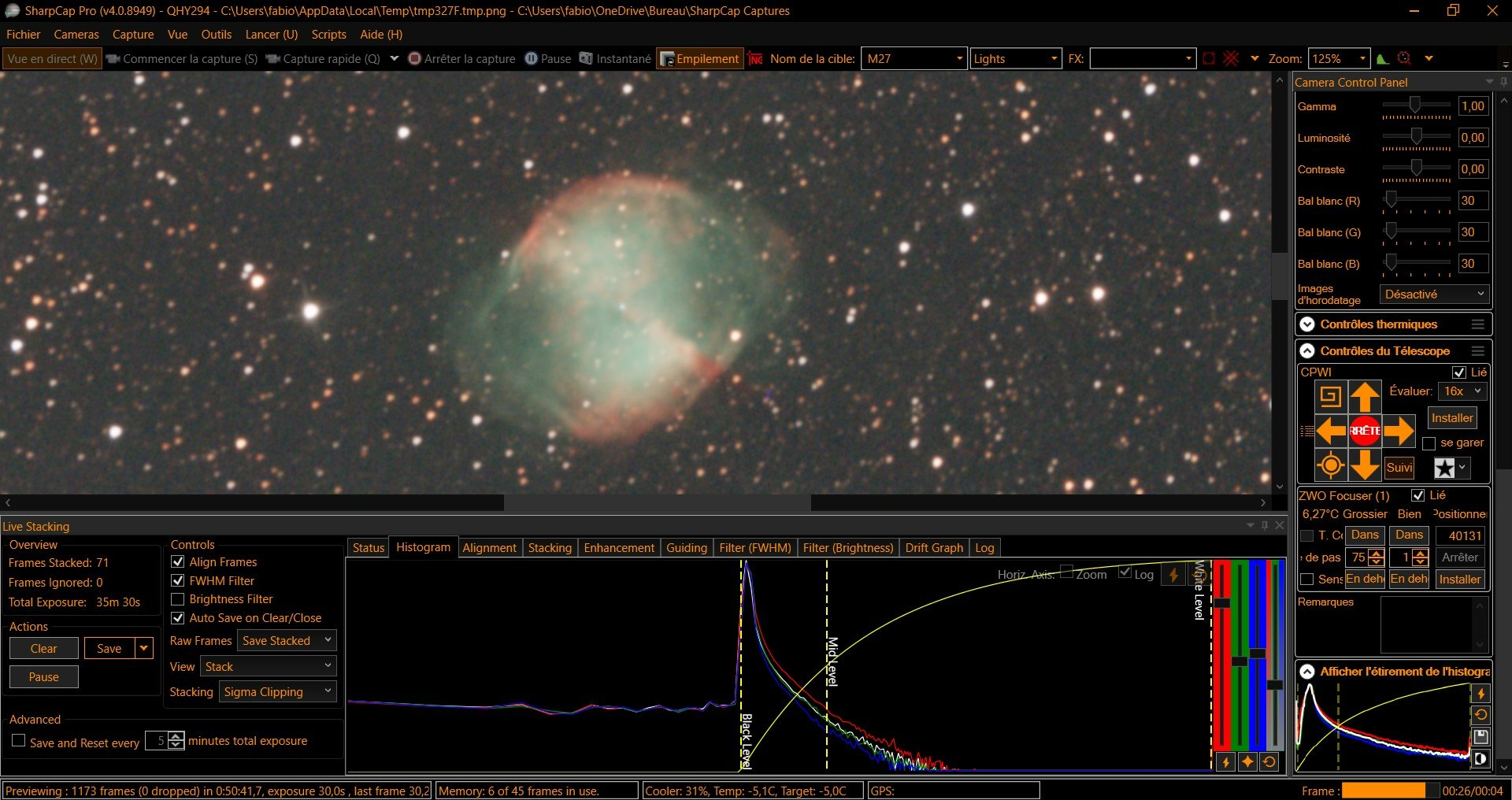This screenshot has height=800, width=1512.
Task: Click Installer button next to focuser position
Action: point(1460,580)
